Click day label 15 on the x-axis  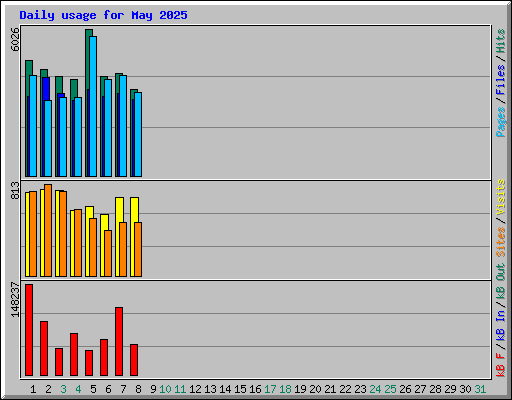240,389
